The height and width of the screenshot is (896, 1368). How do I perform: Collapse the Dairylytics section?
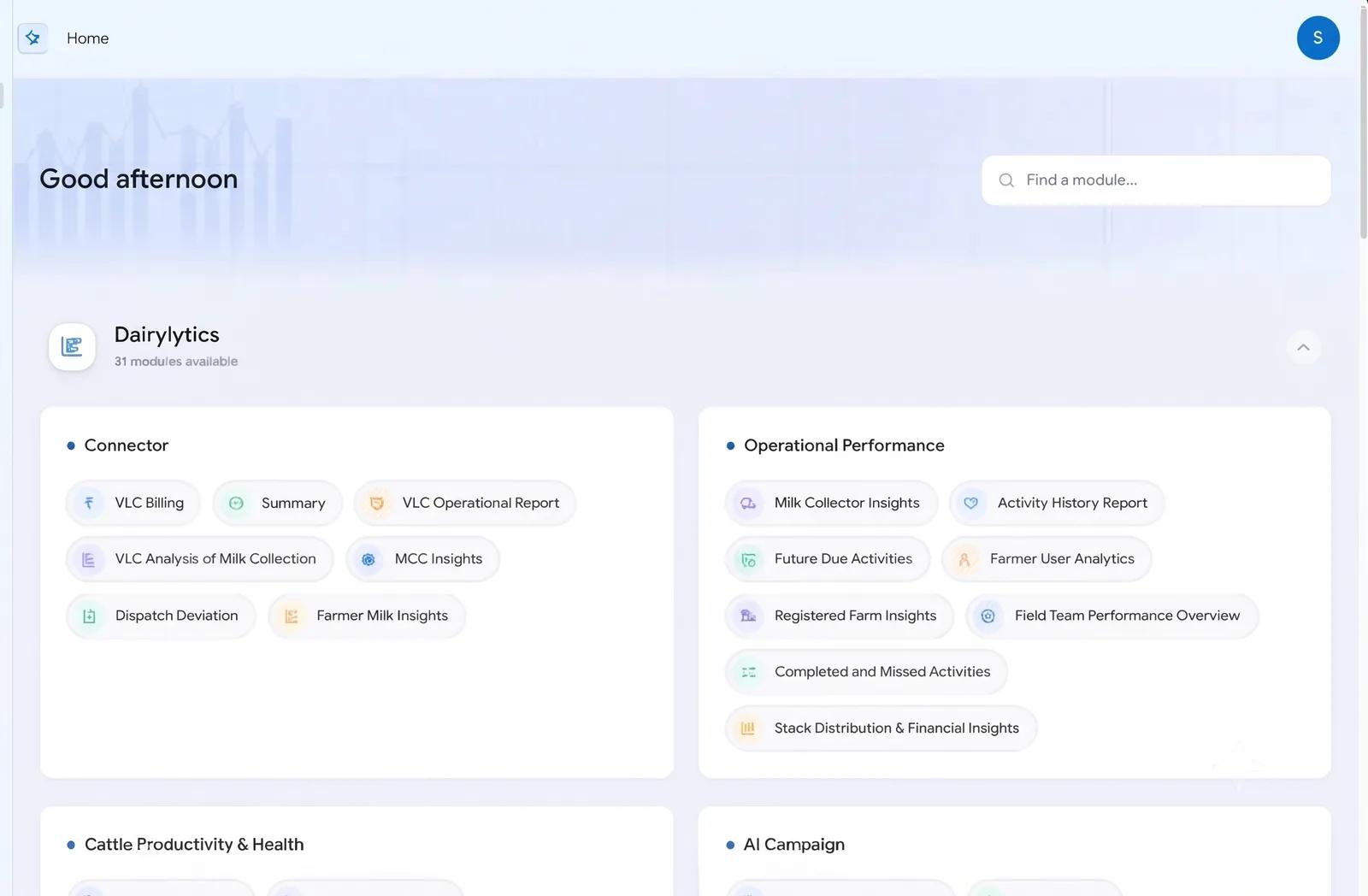[1303, 347]
